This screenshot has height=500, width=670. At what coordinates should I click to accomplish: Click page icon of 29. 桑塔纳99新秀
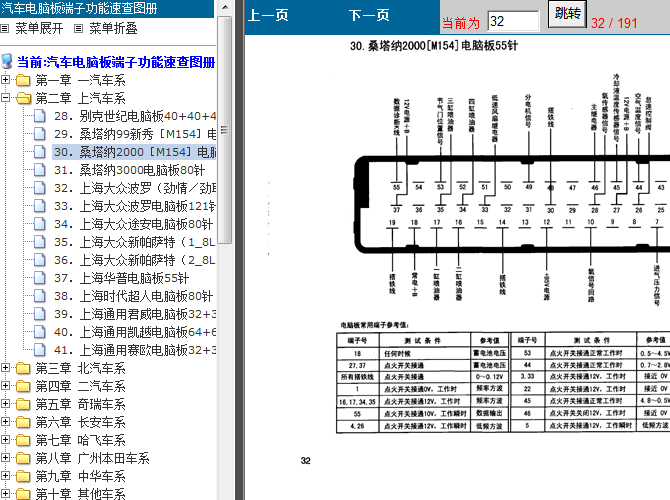click(40, 134)
